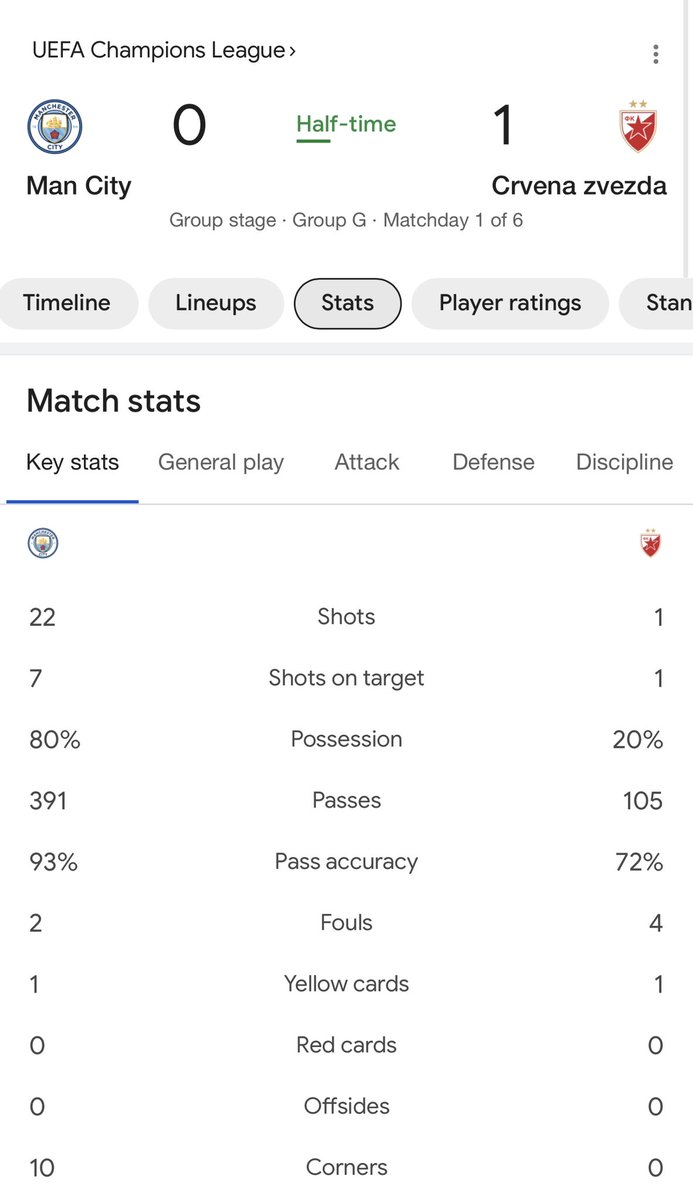
Task: Tap the Half-time match status indicator
Action: [x=346, y=125]
